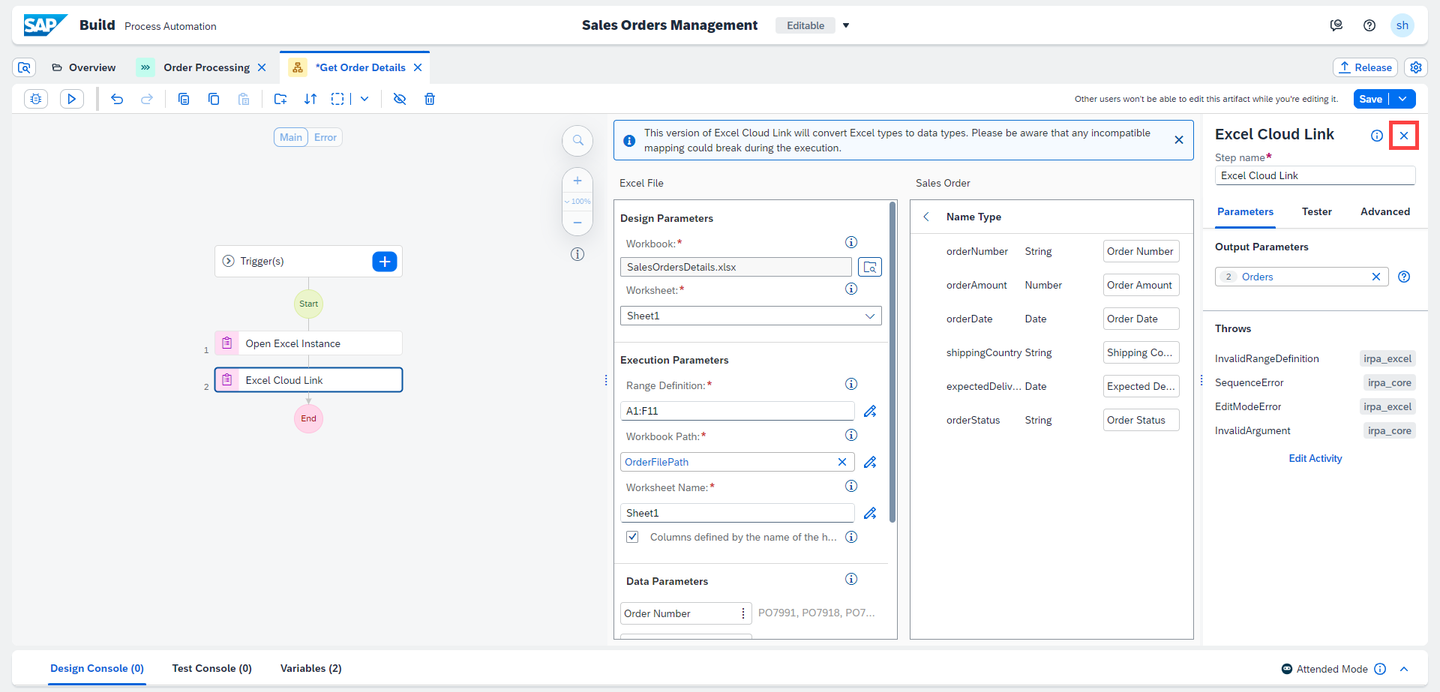
Task: Expand selection options chevron in toolbar
Action: (365, 99)
